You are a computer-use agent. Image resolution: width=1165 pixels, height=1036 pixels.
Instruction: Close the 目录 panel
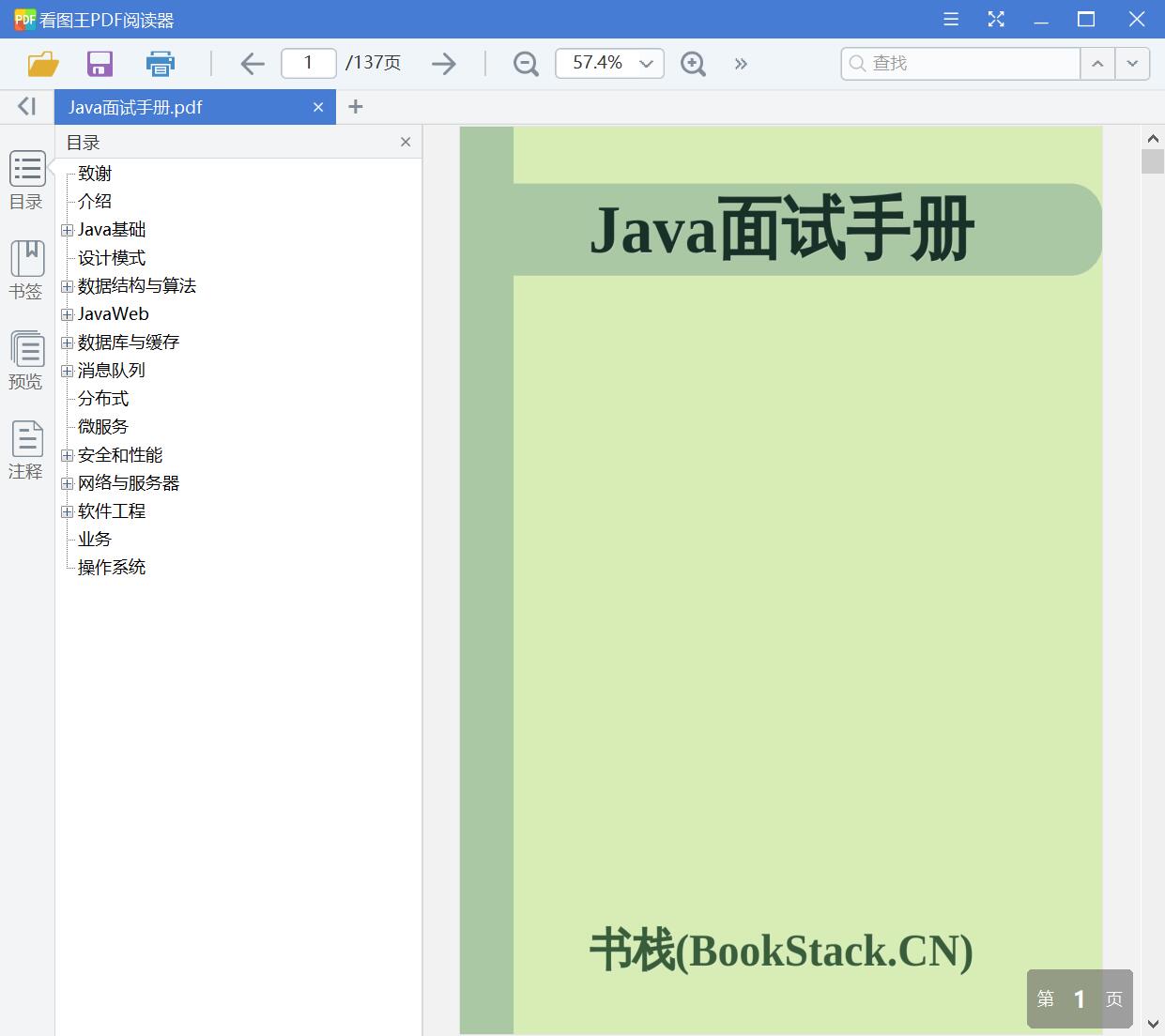point(406,142)
